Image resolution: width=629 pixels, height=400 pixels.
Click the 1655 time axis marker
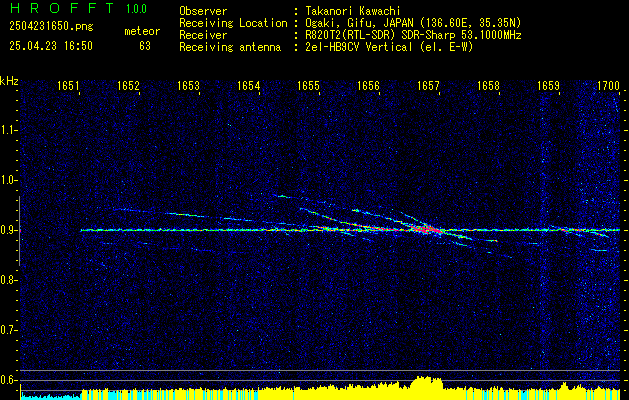pyautogui.click(x=308, y=86)
